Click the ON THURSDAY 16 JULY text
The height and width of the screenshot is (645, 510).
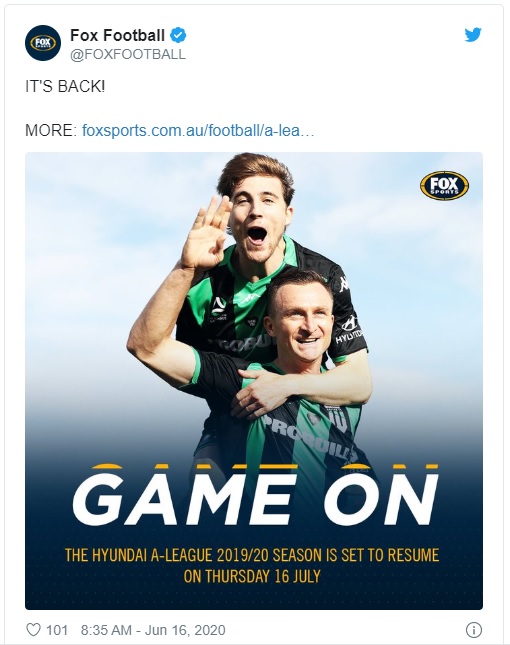tap(252, 576)
